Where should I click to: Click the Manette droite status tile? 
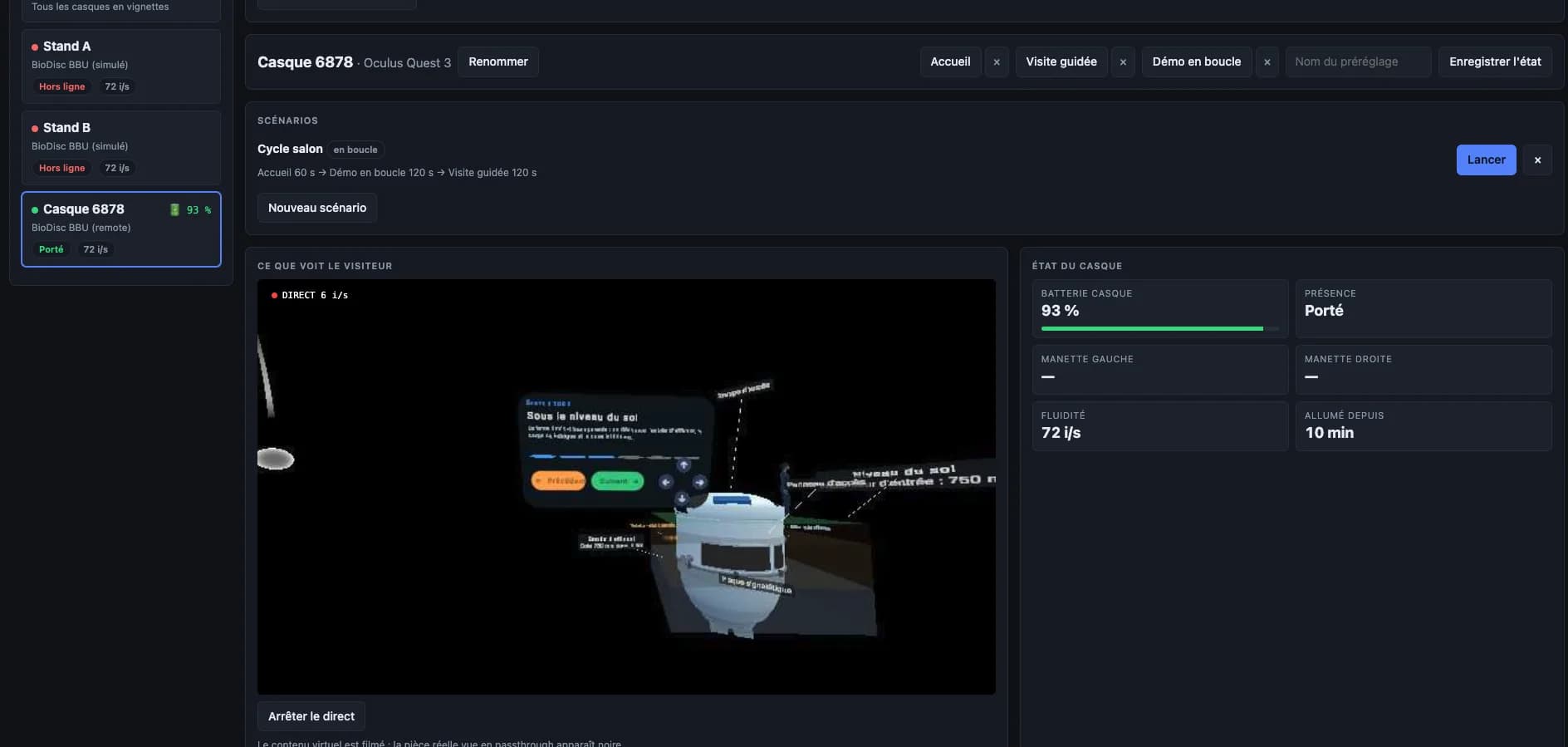[x=1423, y=370]
